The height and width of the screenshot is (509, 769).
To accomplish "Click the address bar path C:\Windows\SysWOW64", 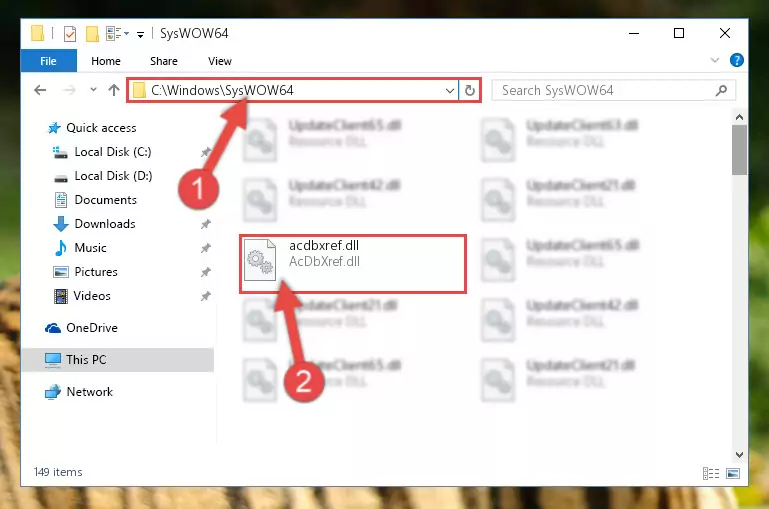I will pyautogui.click(x=222, y=90).
